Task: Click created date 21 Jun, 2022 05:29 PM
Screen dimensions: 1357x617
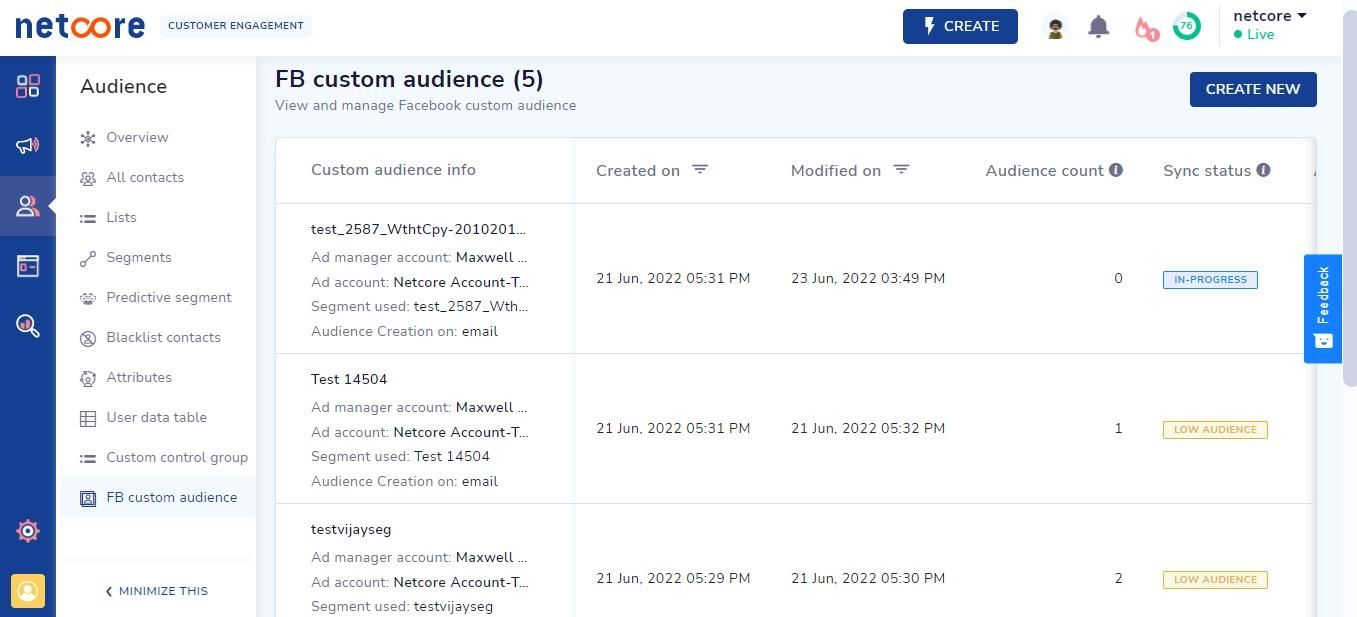Action: pyautogui.click(x=673, y=578)
